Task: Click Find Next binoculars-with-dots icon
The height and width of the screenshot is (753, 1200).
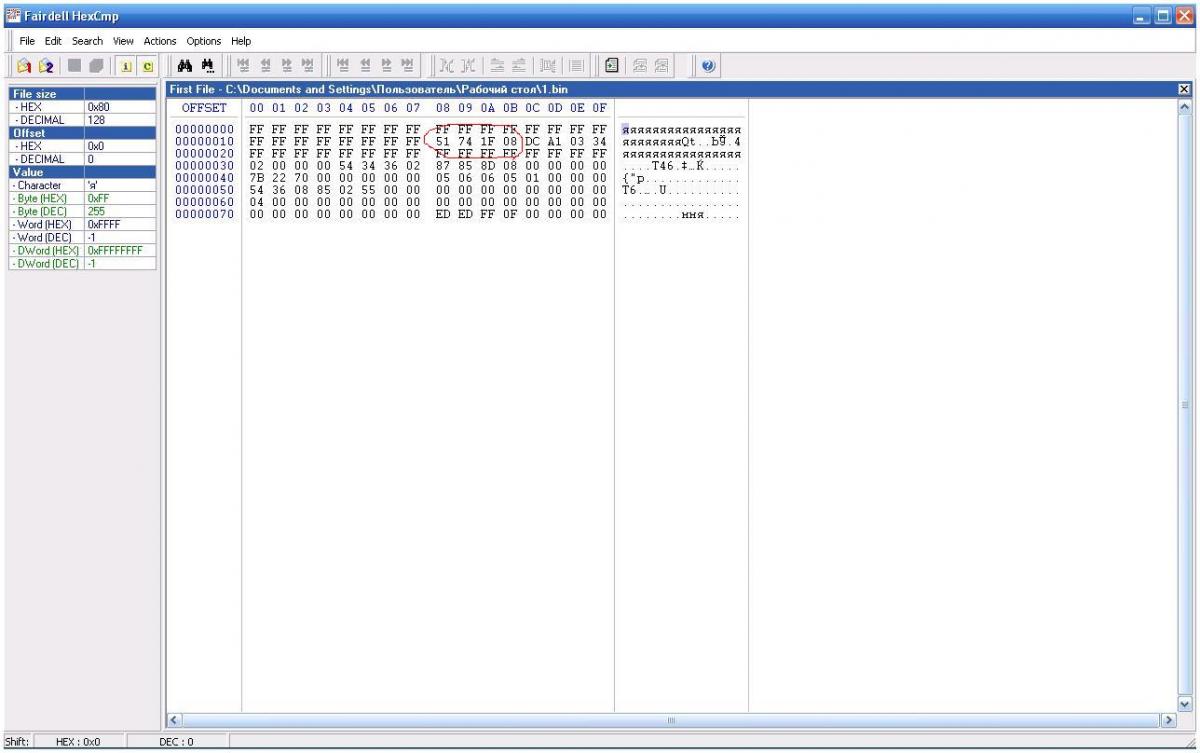Action: coord(208,66)
